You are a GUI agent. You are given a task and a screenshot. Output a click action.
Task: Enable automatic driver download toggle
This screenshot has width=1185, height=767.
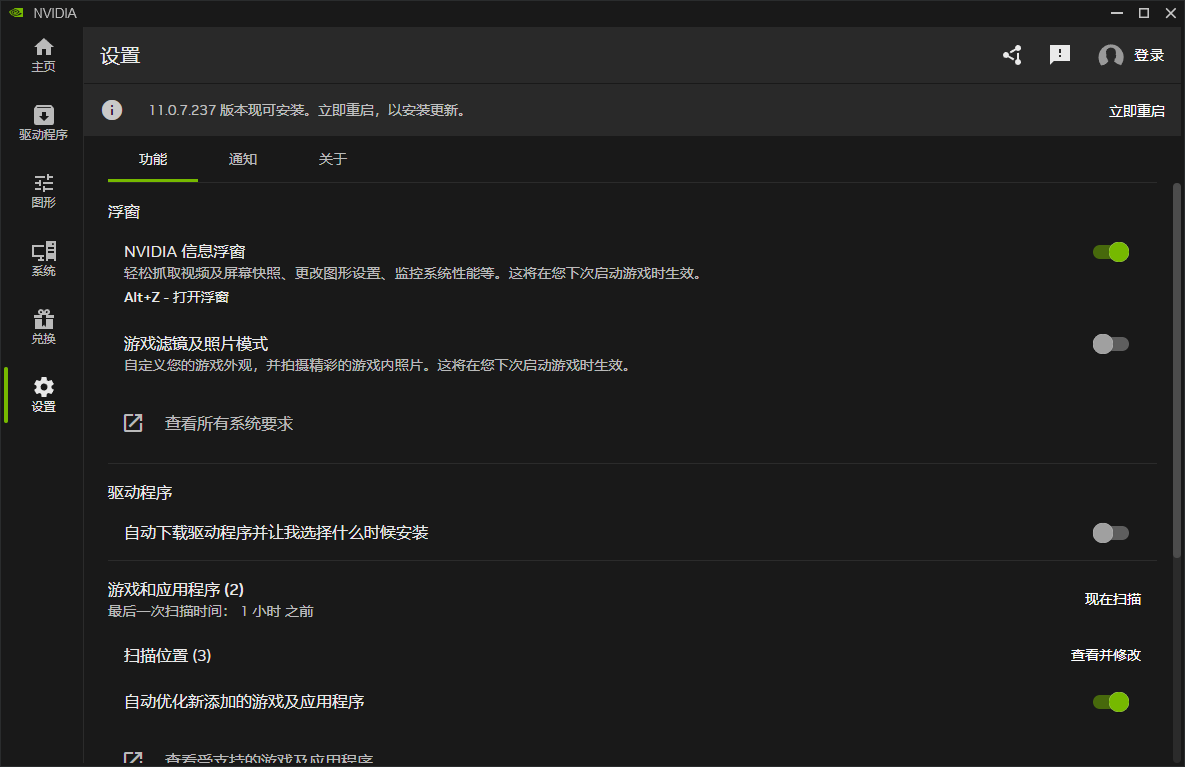[x=1110, y=532]
